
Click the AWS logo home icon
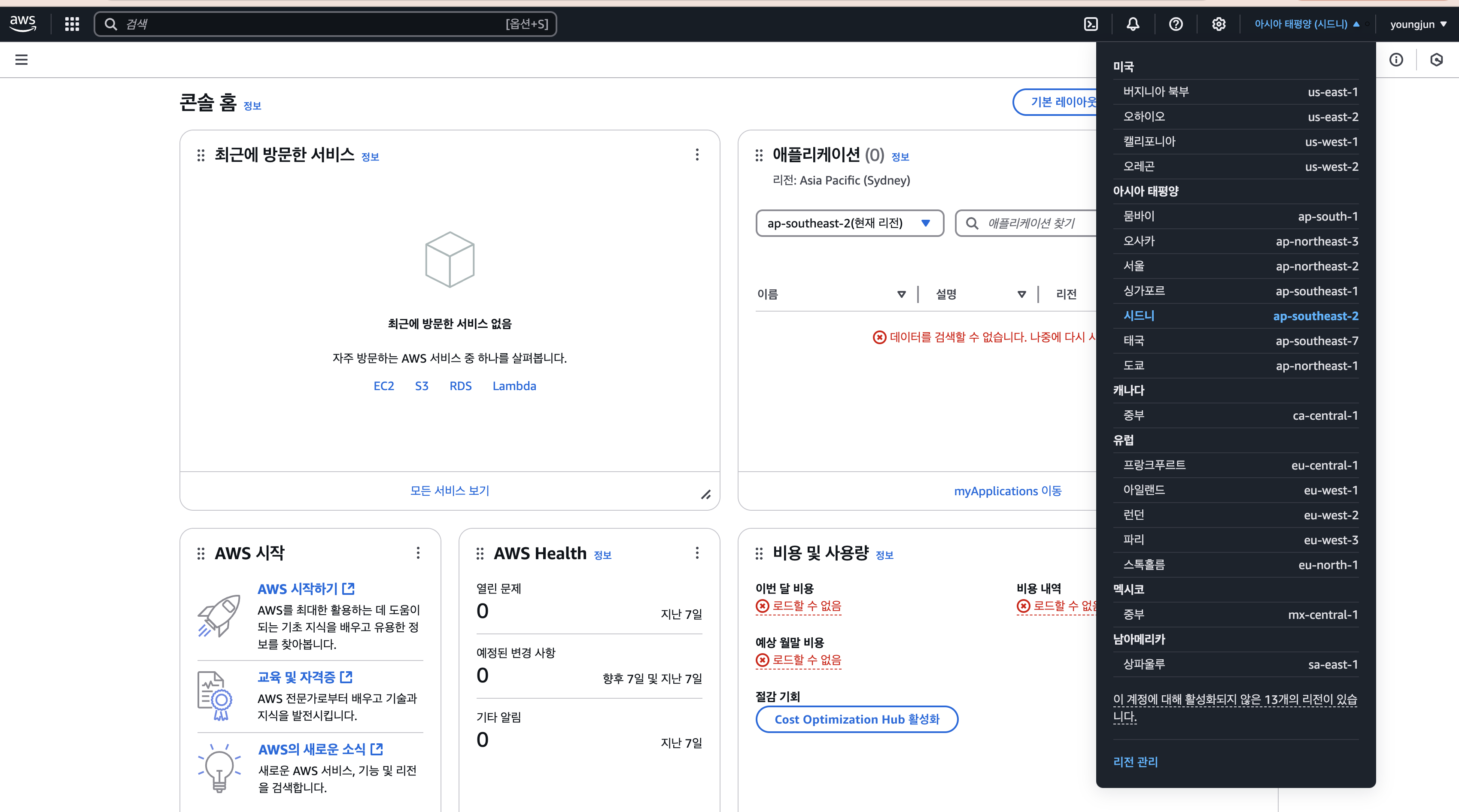click(23, 24)
